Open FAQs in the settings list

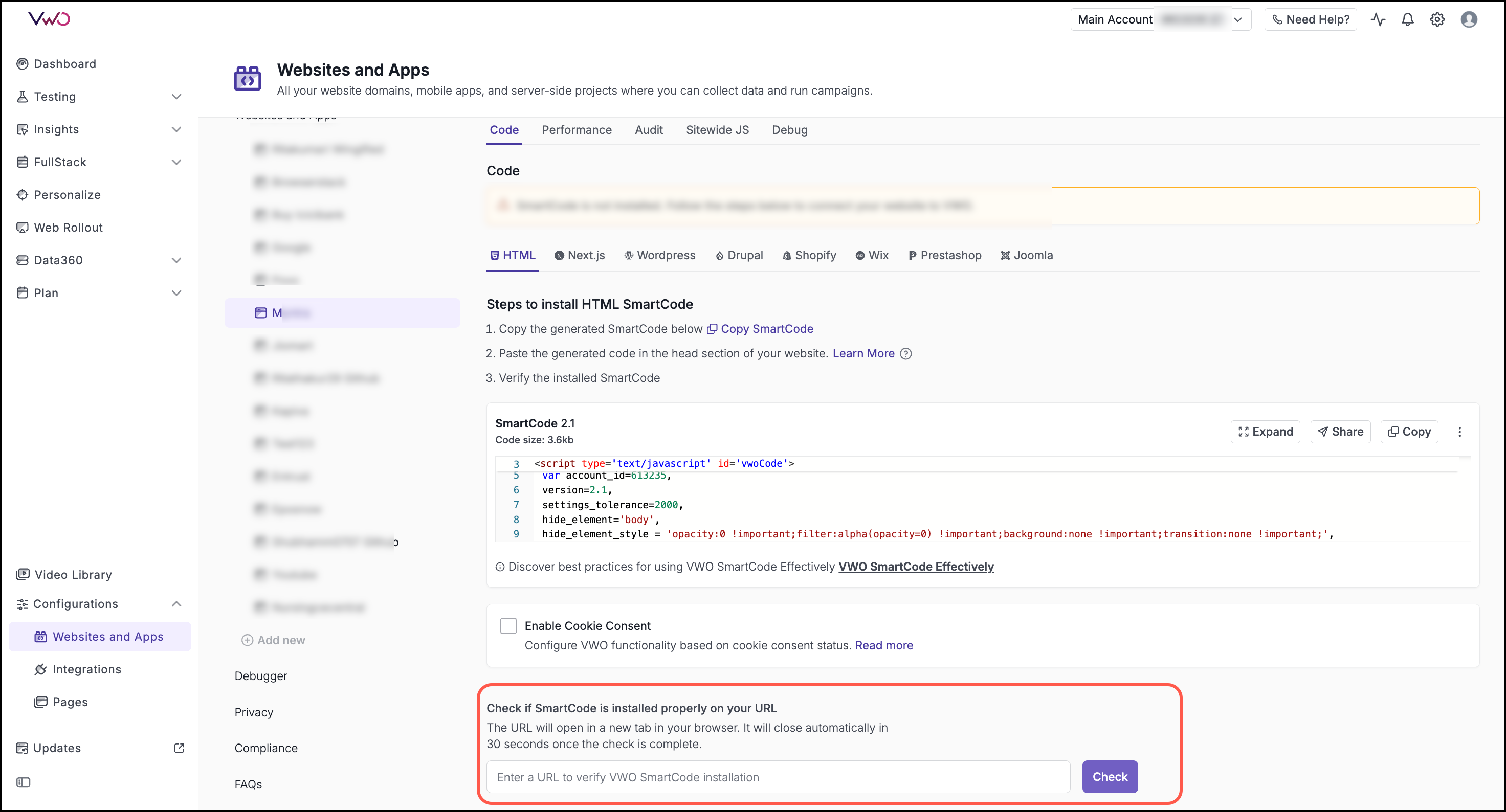248,784
